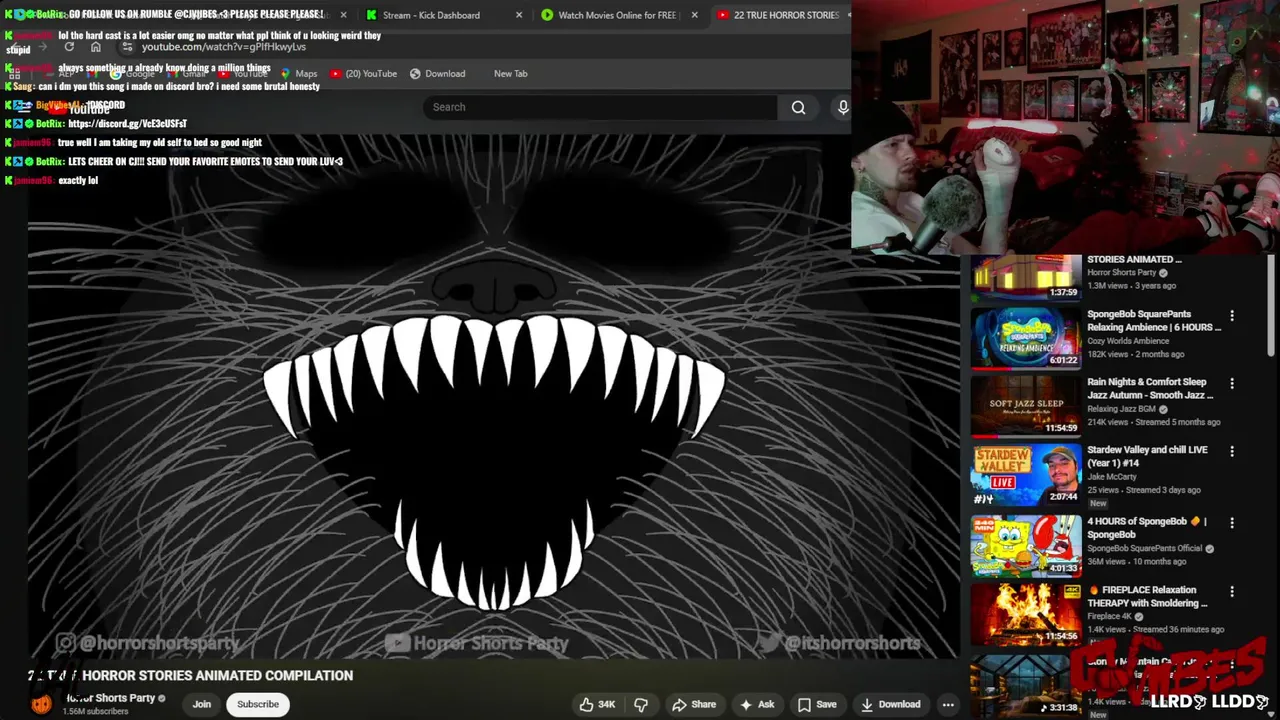Click the YouTube search magnifier button
This screenshot has width=1280, height=720.
coord(798,107)
